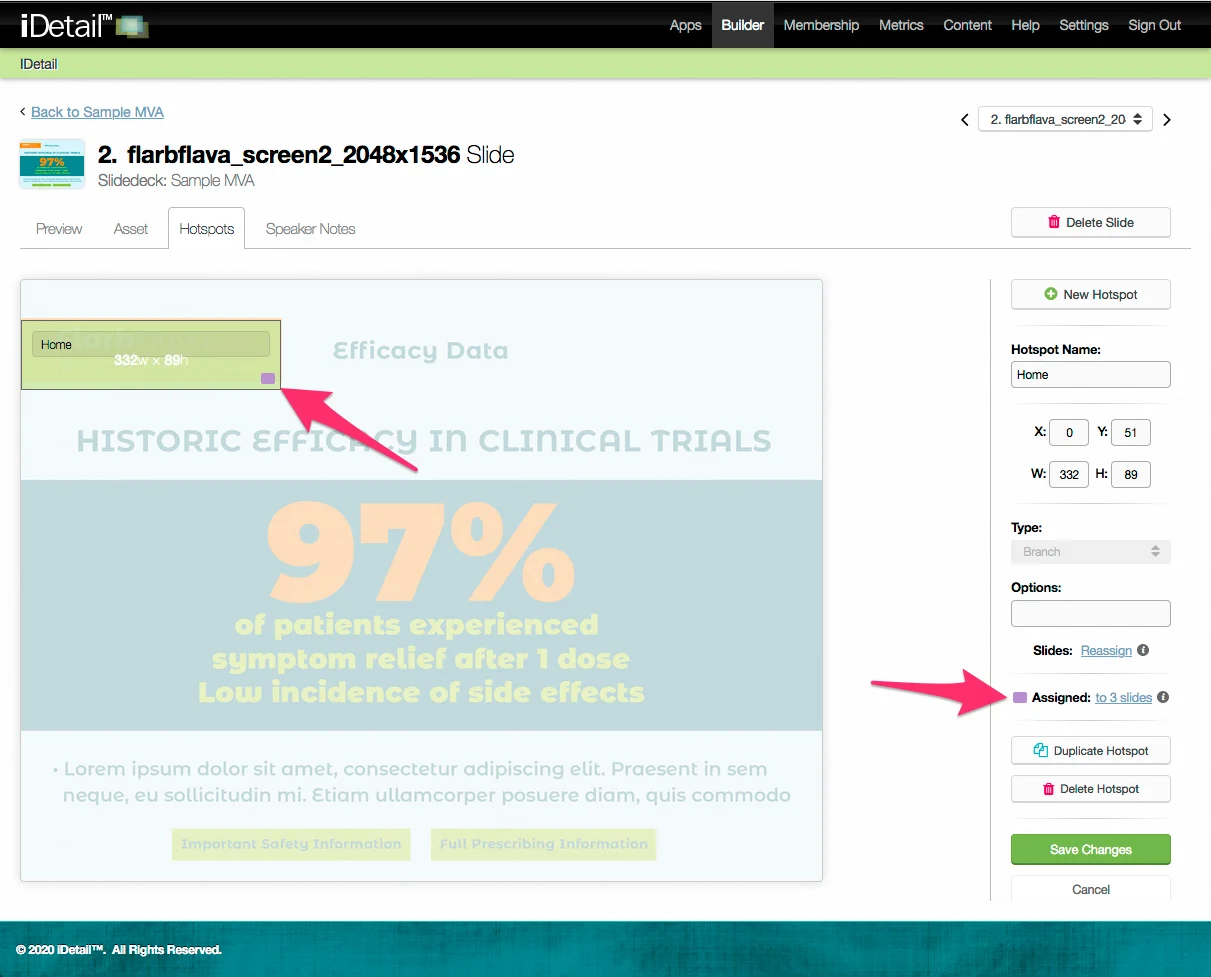This screenshot has height=977, width=1211.
Task: Click the Options input field
Action: point(1091,613)
